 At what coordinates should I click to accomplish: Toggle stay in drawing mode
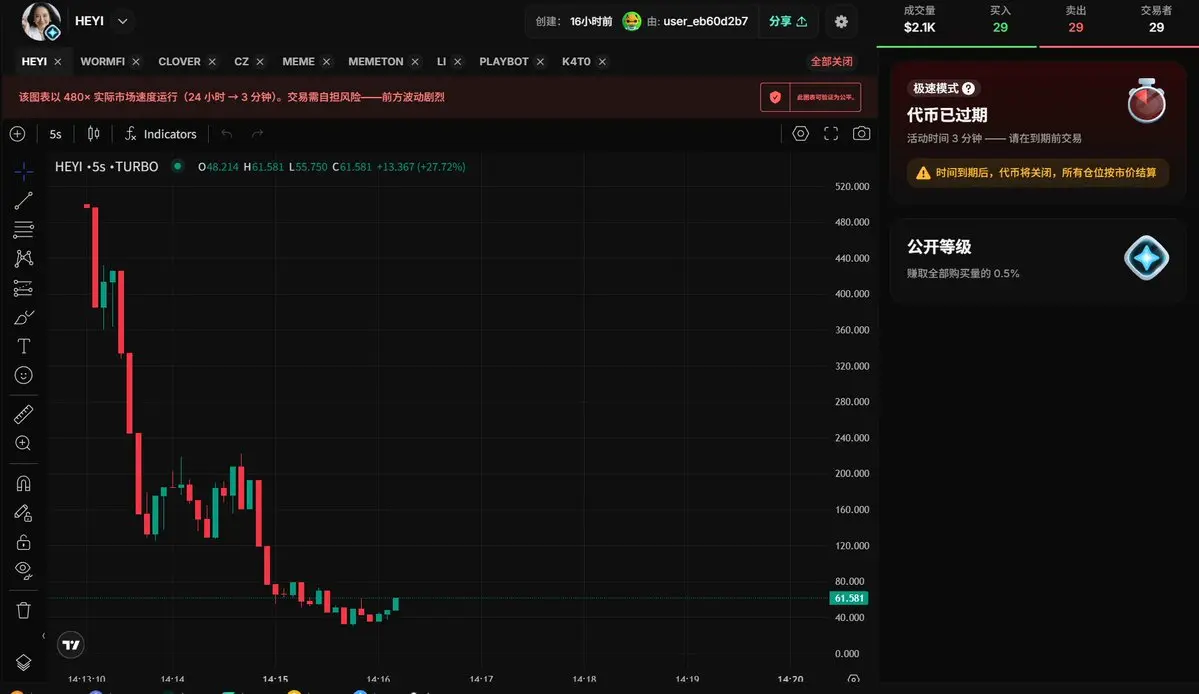24,513
